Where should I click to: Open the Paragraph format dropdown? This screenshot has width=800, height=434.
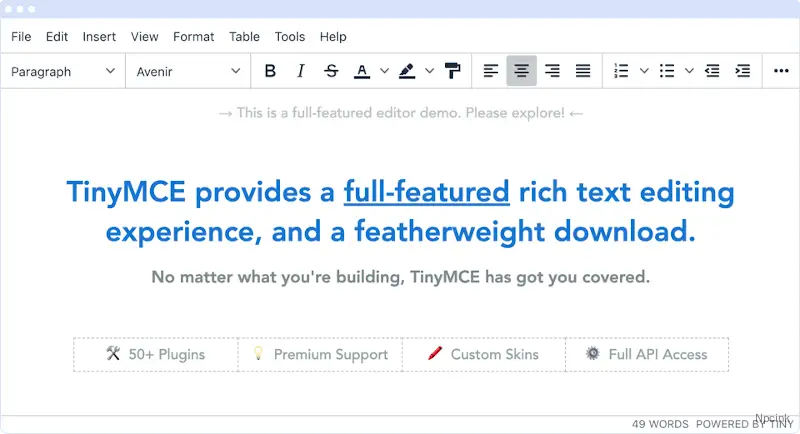pyautogui.click(x=63, y=71)
